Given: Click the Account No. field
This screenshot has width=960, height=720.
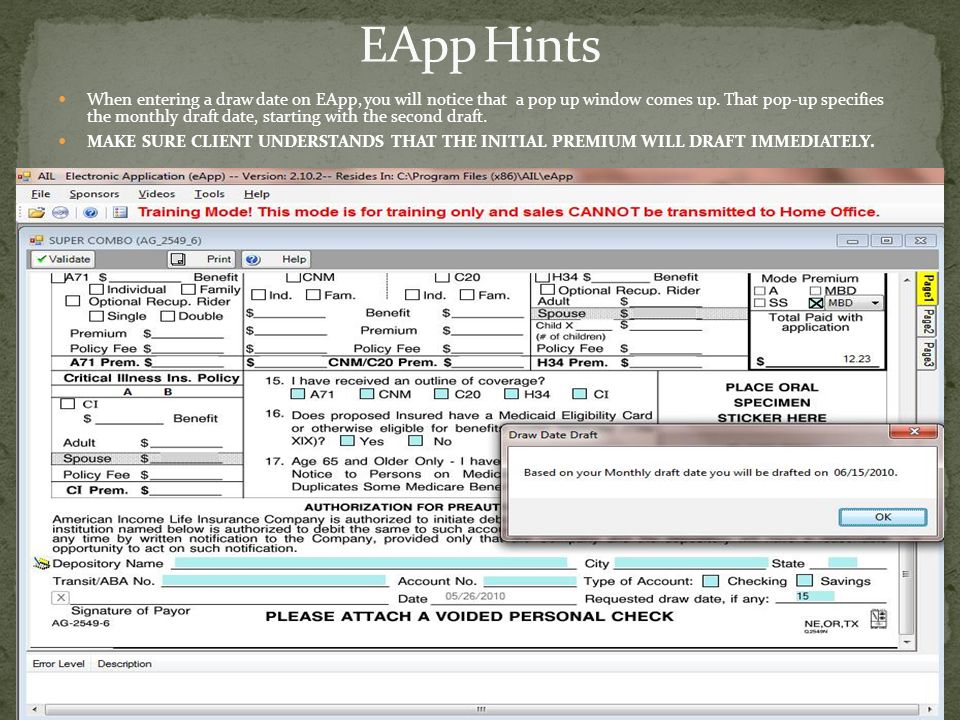Looking at the screenshot, I should (530, 581).
